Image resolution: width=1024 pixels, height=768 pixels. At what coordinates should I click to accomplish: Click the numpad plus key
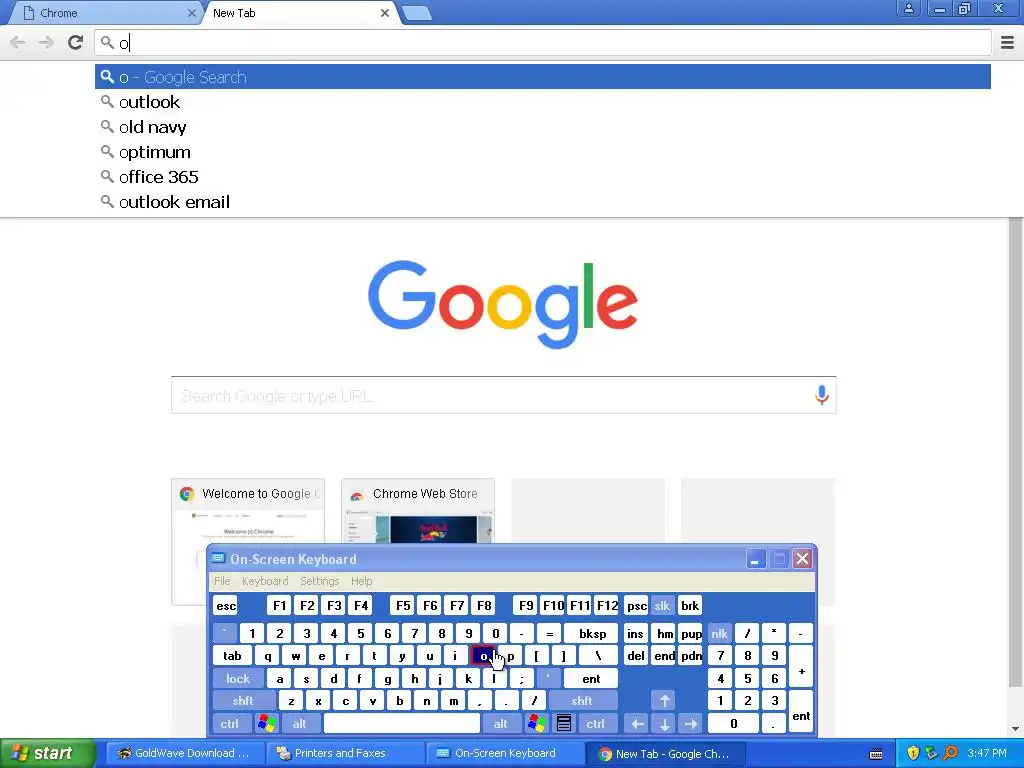[x=801, y=667]
